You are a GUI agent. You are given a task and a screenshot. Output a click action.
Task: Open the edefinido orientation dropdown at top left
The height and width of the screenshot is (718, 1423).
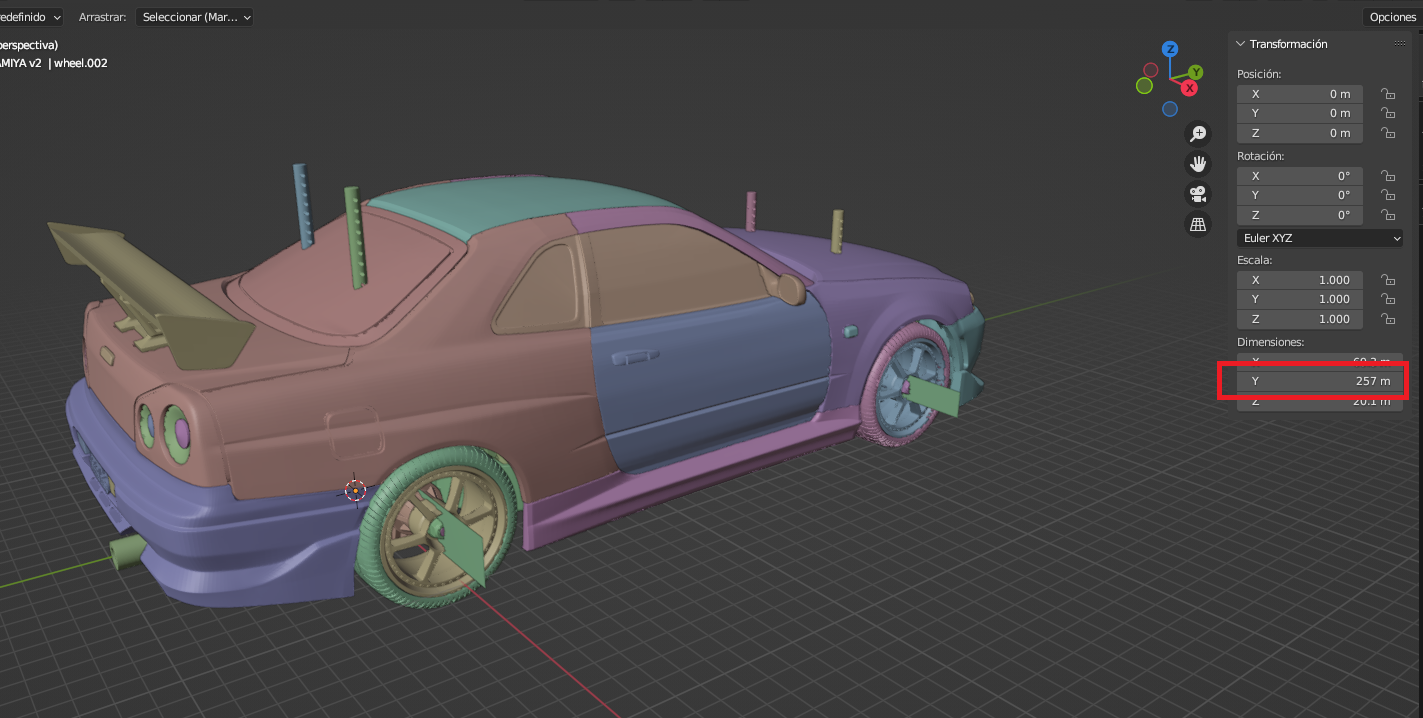31,17
